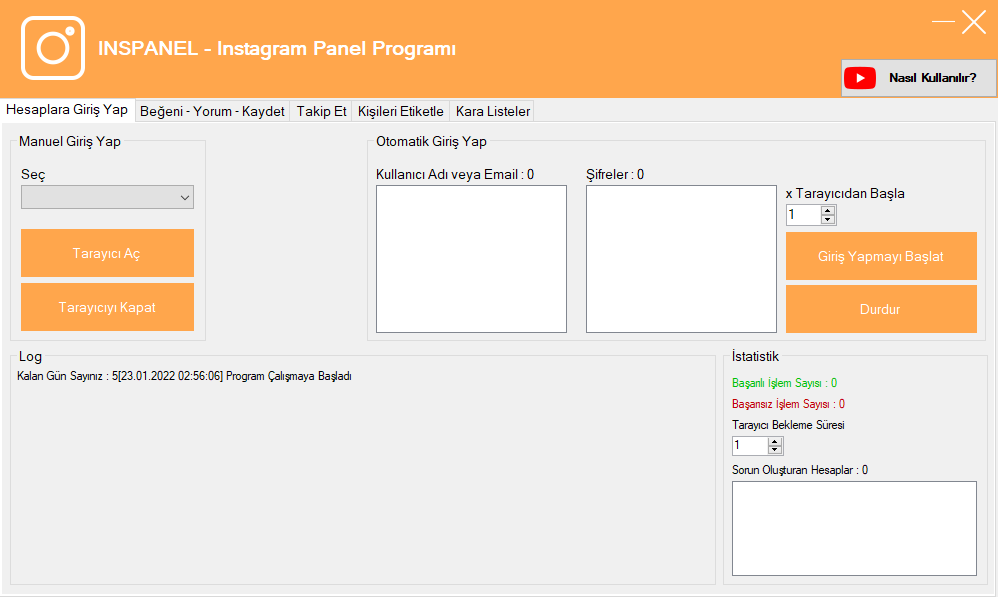
Task: Focus the Kullanıcı Adı veya Email textbox
Action: coord(471,259)
